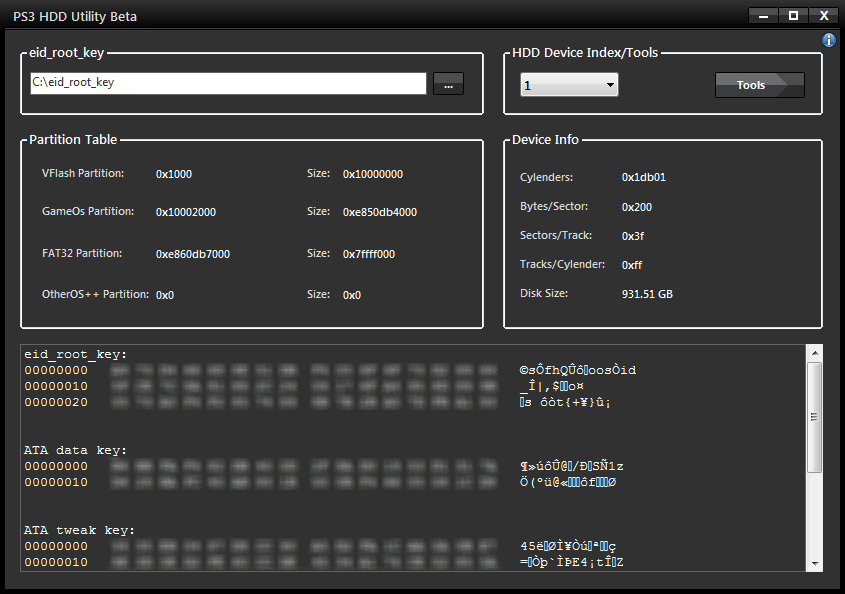Click the Tools button

point(760,85)
